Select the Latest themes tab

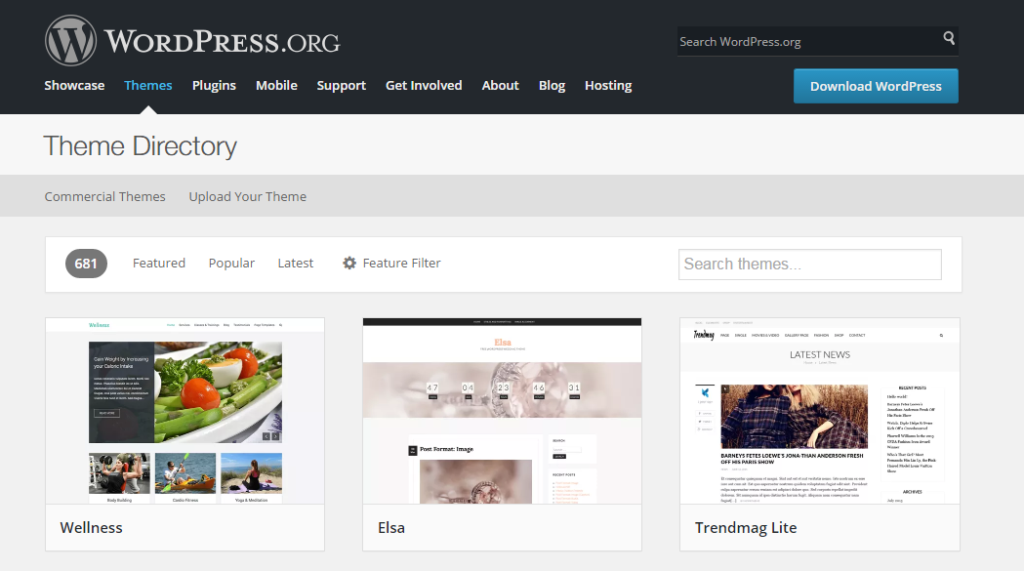click(295, 263)
